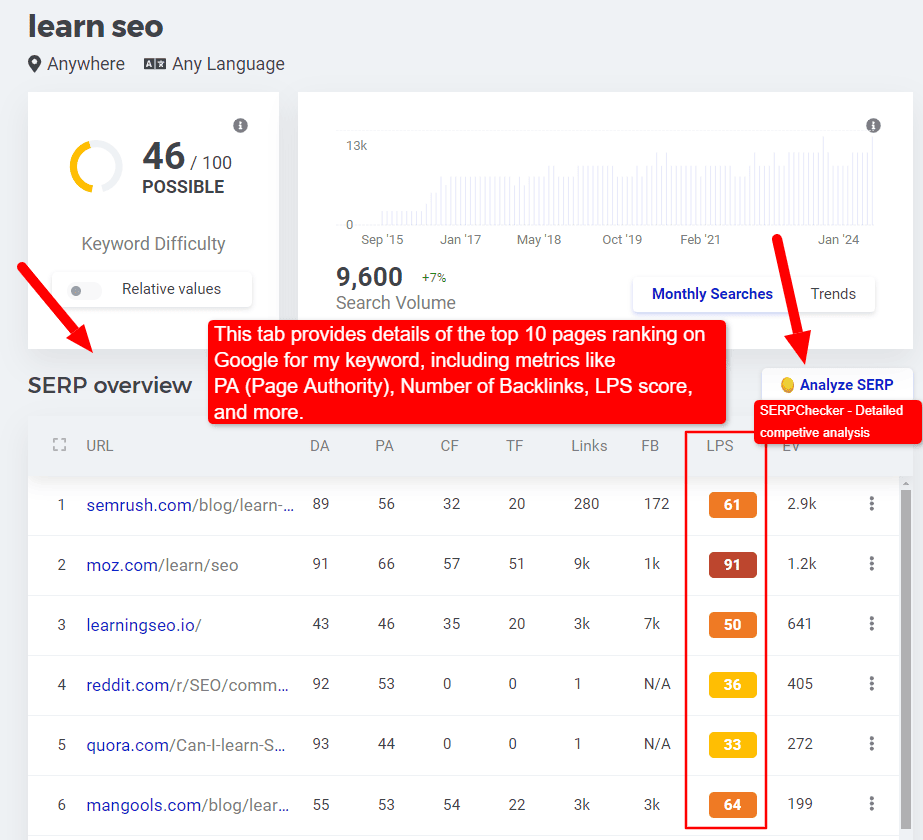Screen dimensions: 923x840
Task: Click the Links value 280
Action: pos(586,504)
